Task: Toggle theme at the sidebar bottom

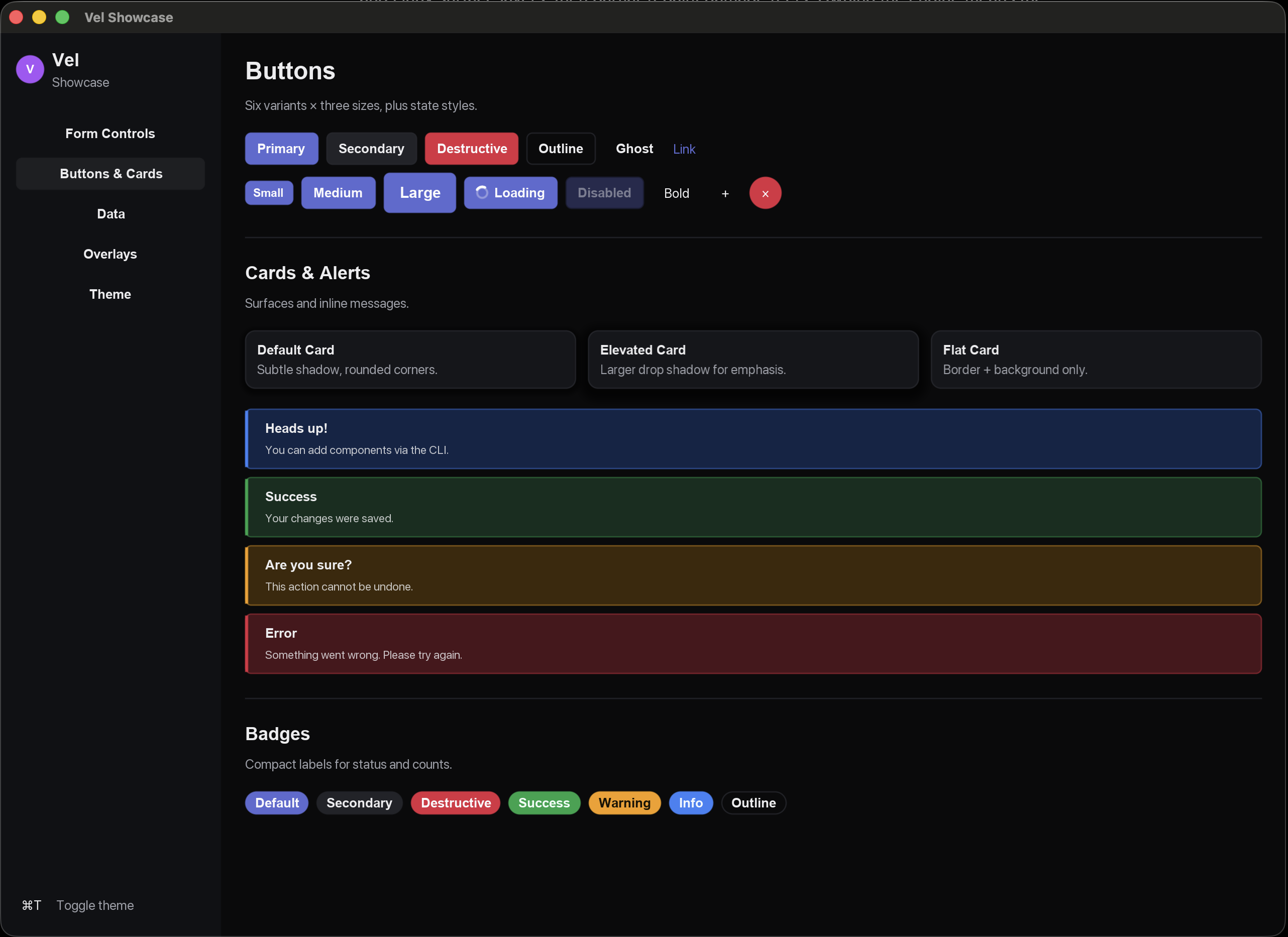Action: (x=95, y=905)
